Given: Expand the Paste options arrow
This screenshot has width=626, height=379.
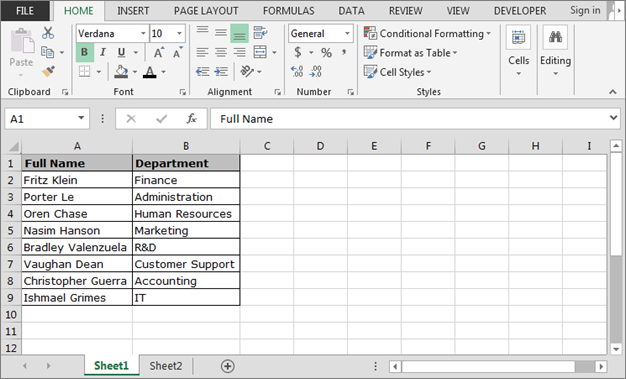Looking at the screenshot, I should click(x=21, y=75).
